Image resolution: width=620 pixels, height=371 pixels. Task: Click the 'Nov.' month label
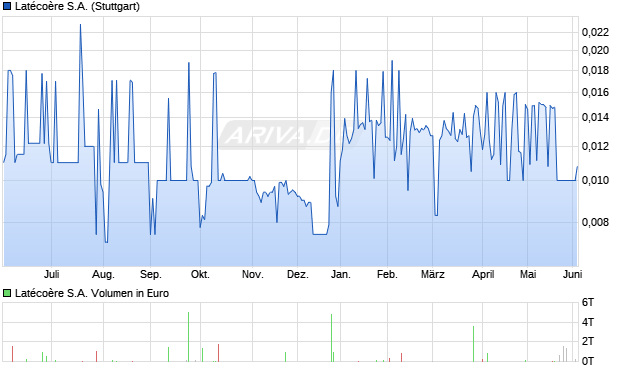(253, 274)
